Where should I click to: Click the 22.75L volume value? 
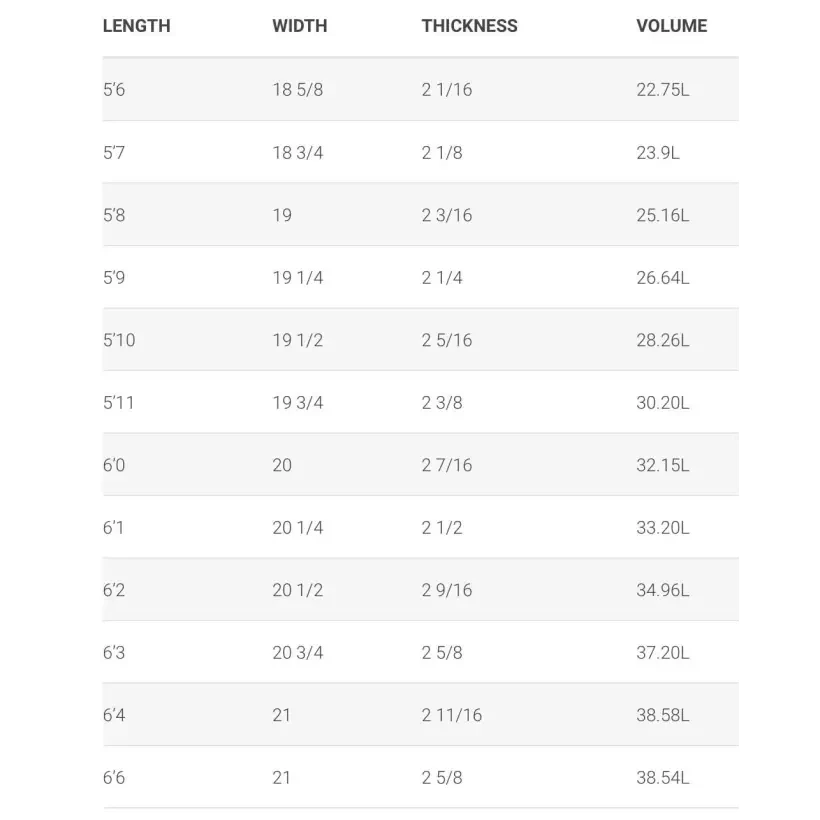coord(662,90)
